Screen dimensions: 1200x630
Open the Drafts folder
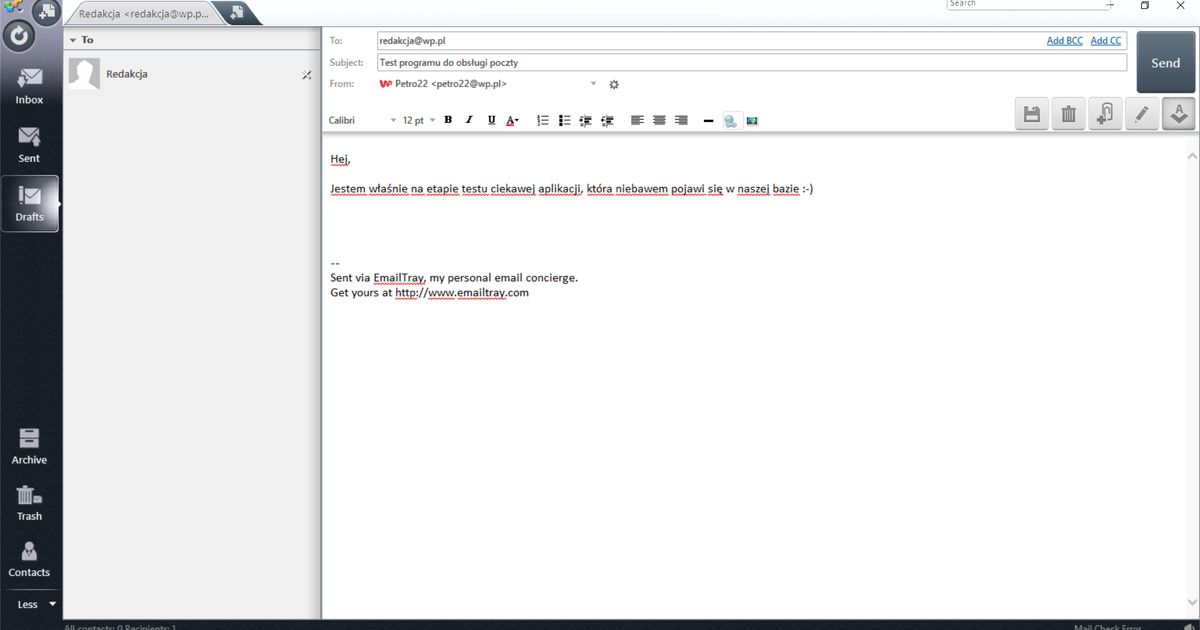point(30,204)
